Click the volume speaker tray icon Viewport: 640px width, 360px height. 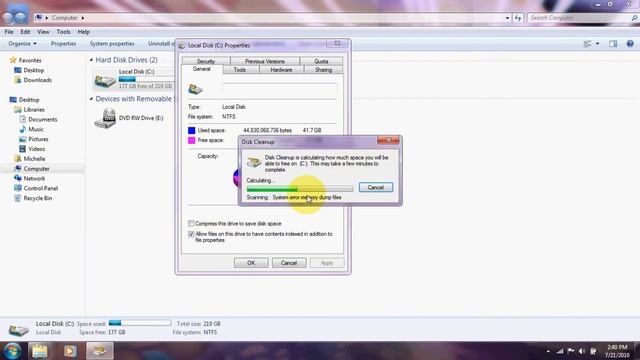582,351
